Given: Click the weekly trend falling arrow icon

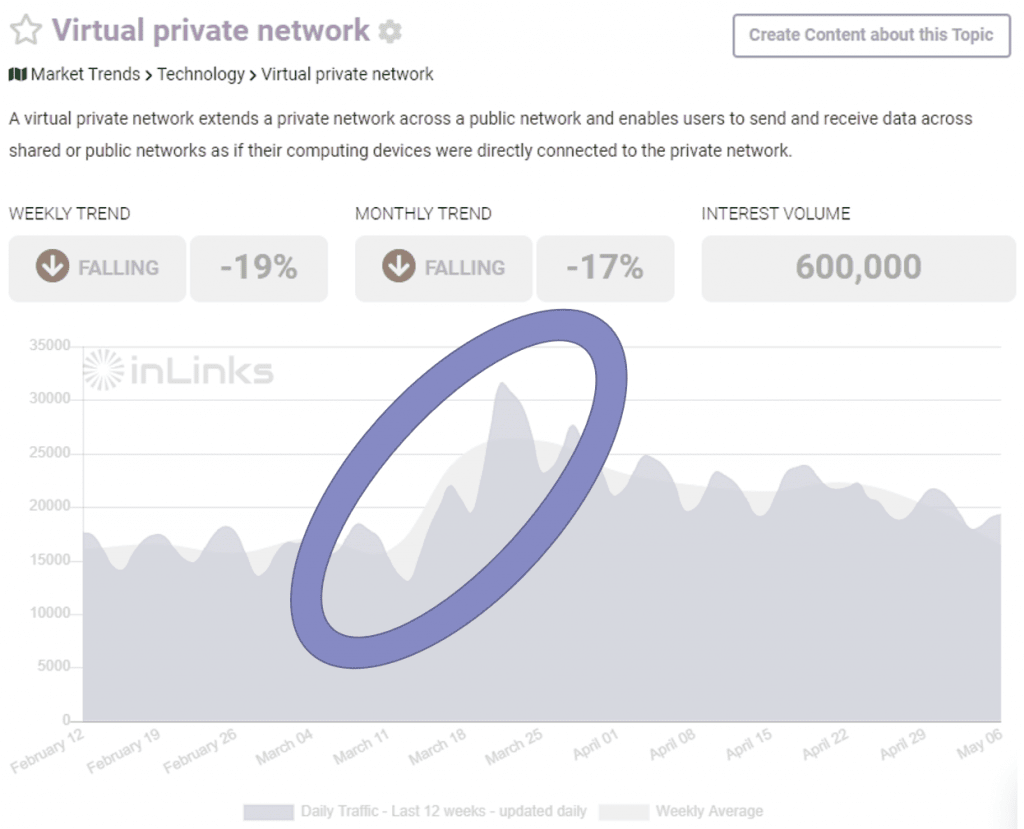Looking at the screenshot, I should [x=52, y=266].
